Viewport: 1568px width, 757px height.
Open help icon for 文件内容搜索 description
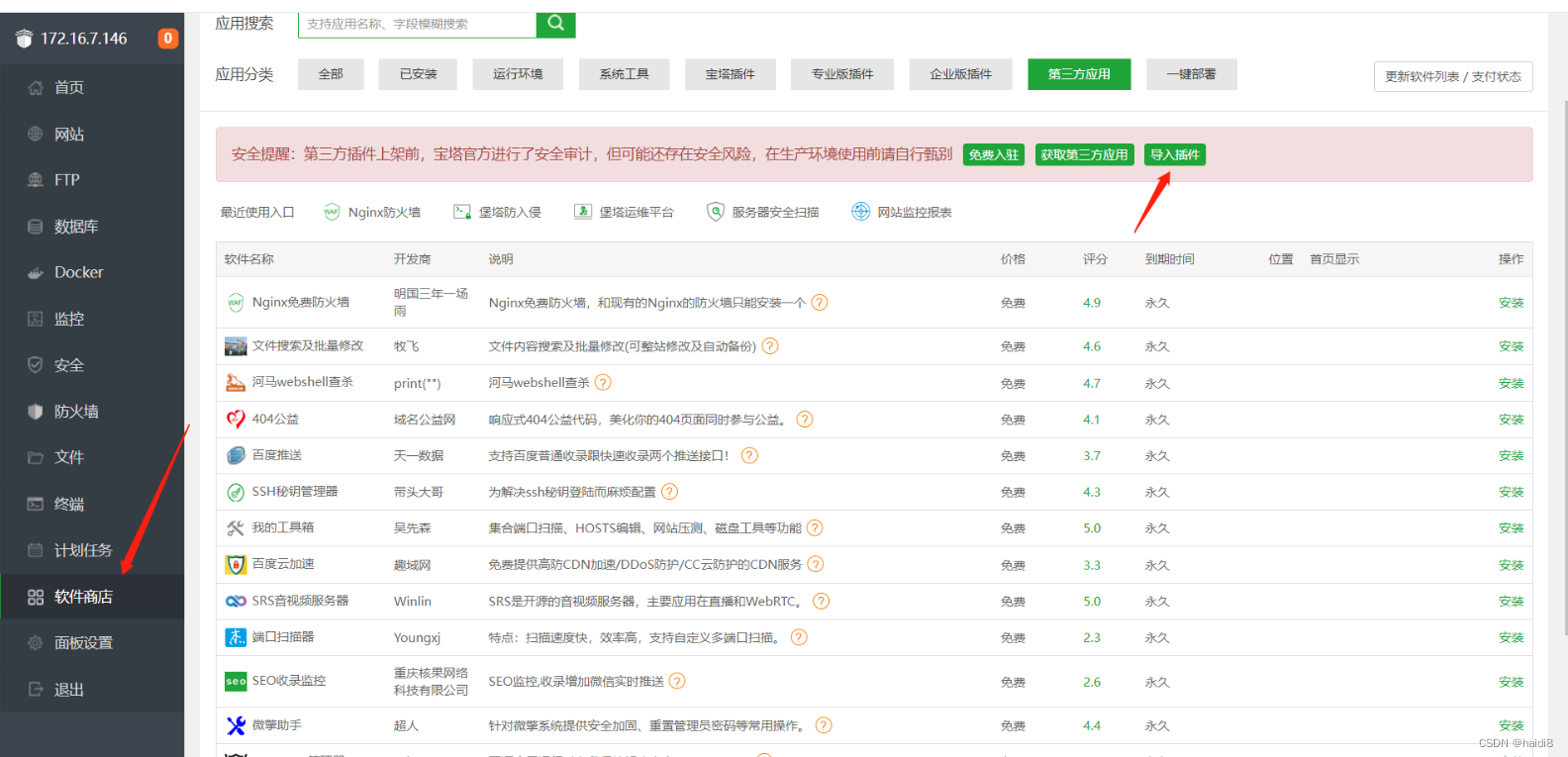(x=770, y=346)
